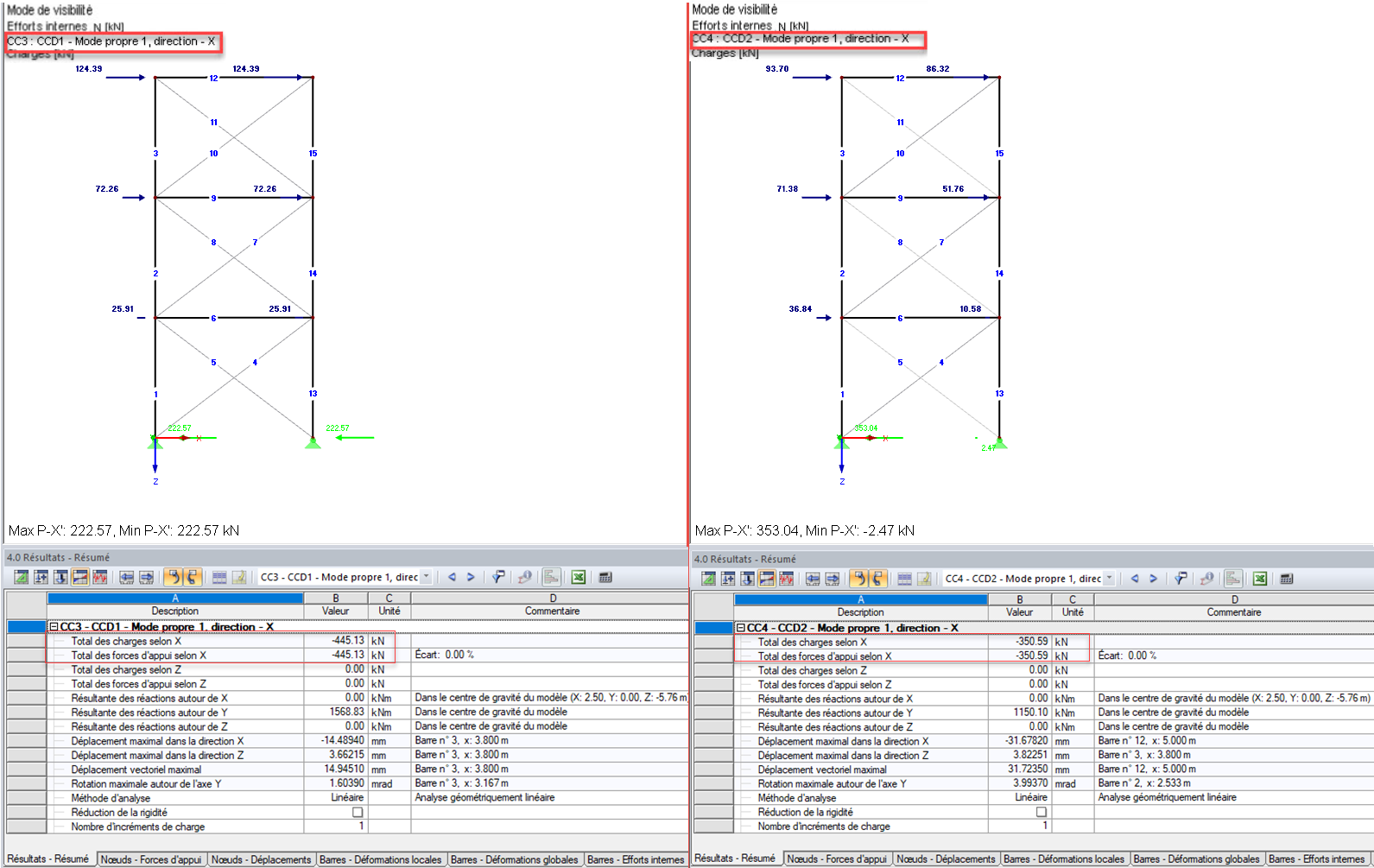Viewport: 1374px width, 868px height.
Task: Click the pin selection icon in CC3 toolbar
Action: click(x=498, y=577)
